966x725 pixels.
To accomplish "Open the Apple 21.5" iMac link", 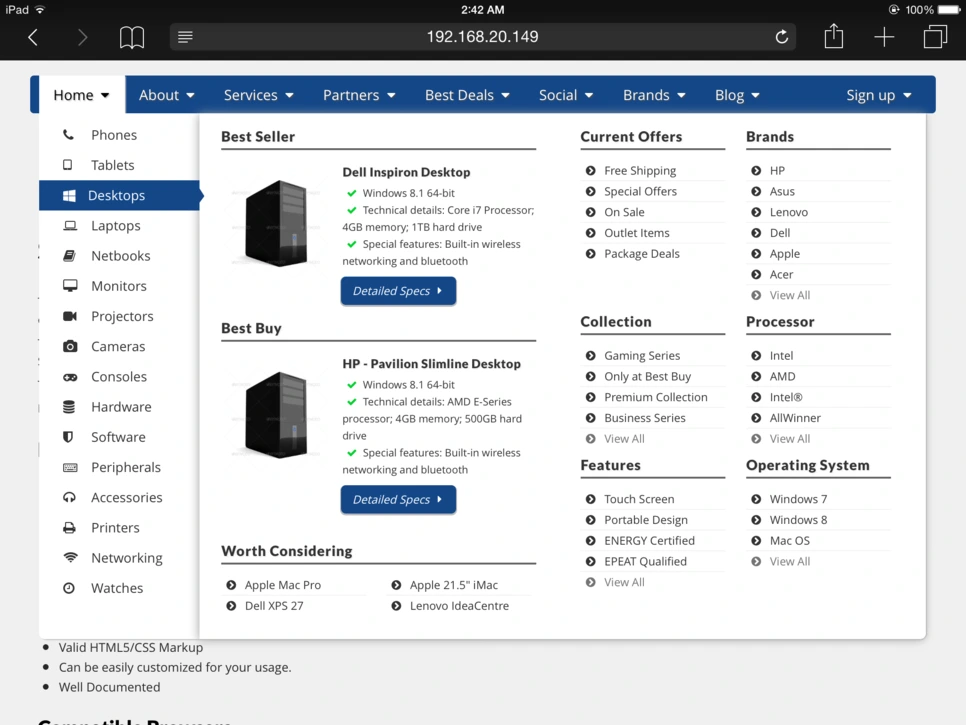I will [x=453, y=585].
